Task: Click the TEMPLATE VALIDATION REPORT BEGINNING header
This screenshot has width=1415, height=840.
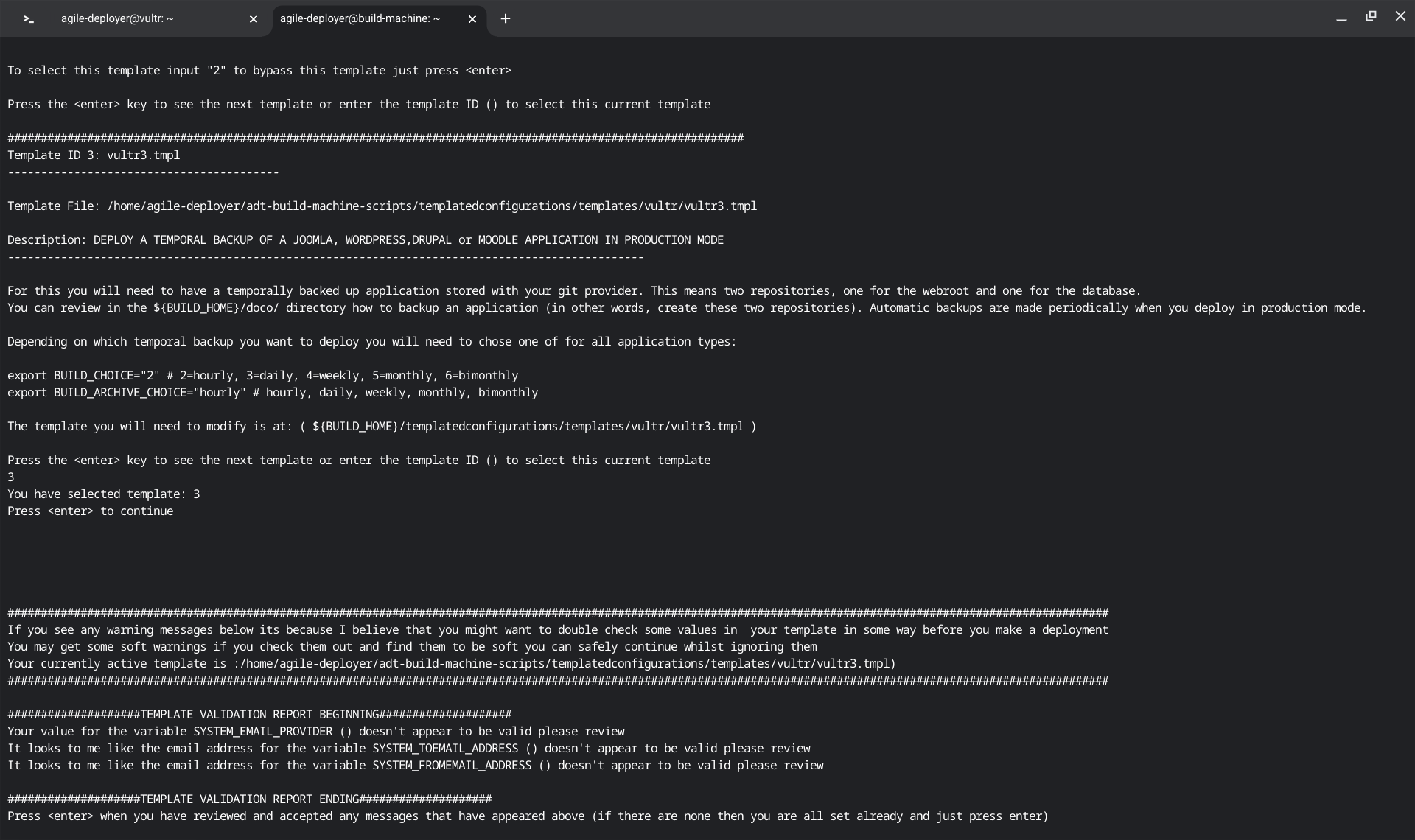Action: 259,715
